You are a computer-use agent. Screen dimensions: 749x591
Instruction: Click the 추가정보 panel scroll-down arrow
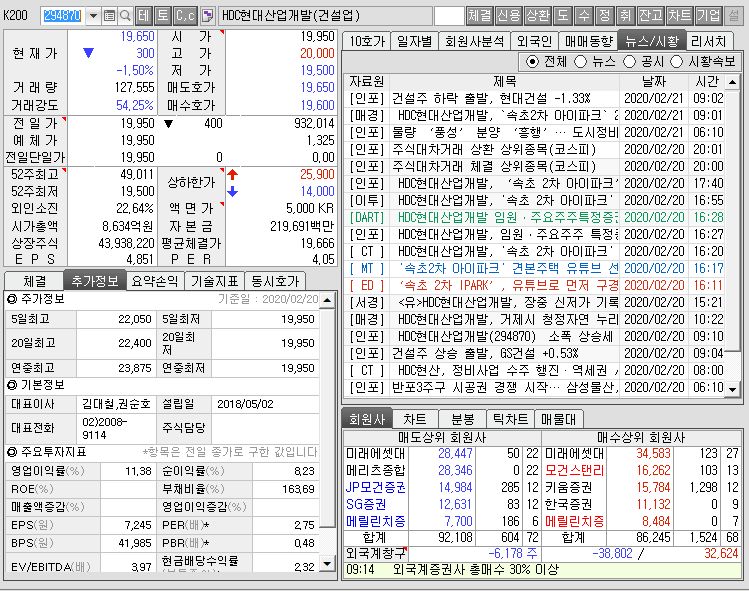327,563
